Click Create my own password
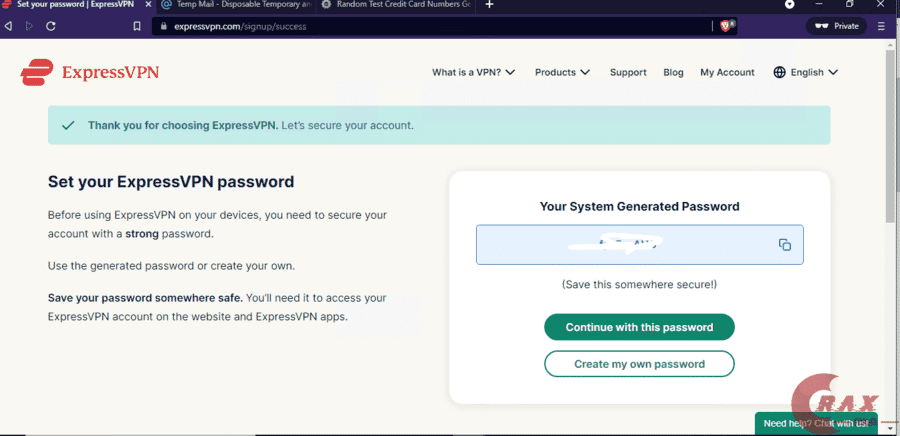The height and width of the screenshot is (436, 900). tap(639, 364)
